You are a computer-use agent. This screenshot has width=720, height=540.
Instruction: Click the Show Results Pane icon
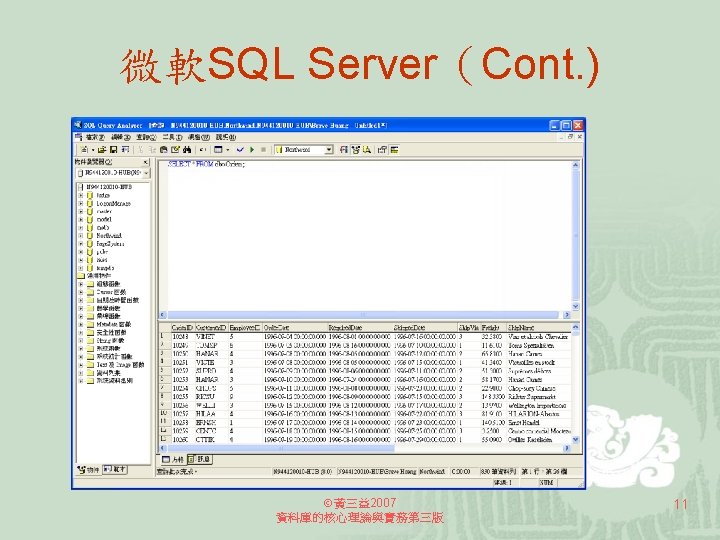pos(394,150)
